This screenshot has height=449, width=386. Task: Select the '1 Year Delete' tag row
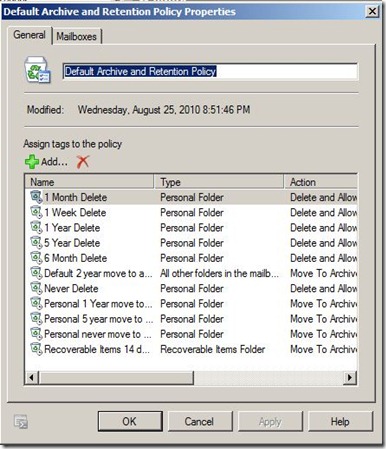click(x=191, y=228)
